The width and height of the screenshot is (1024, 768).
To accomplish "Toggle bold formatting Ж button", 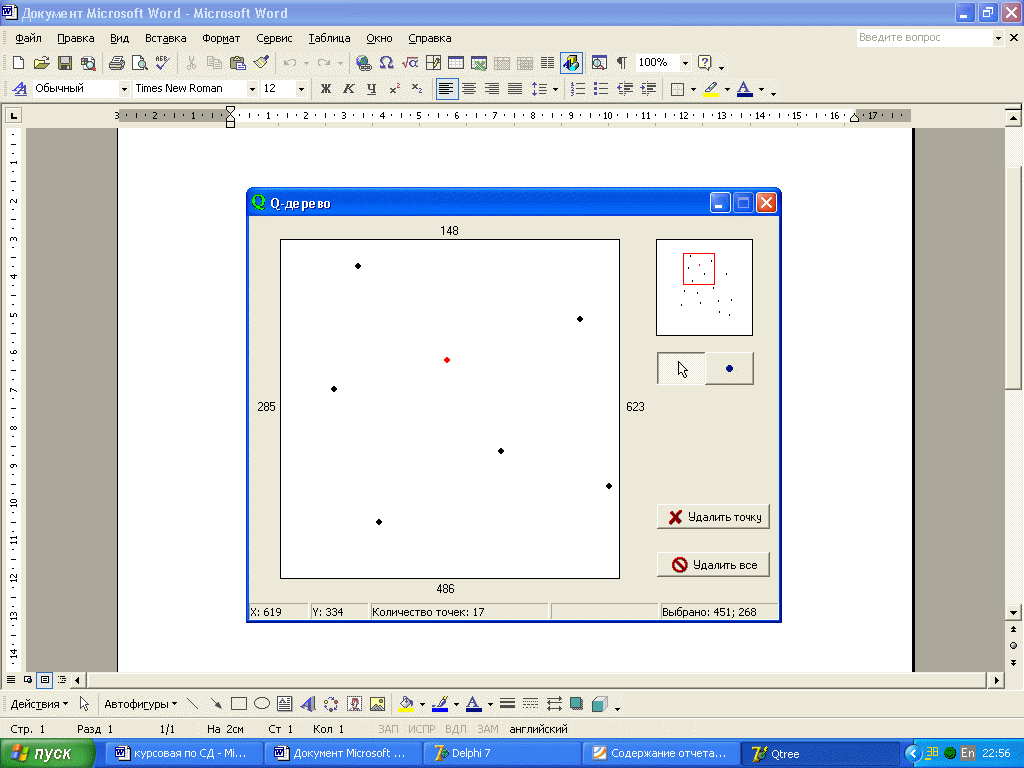I will [325, 89].
